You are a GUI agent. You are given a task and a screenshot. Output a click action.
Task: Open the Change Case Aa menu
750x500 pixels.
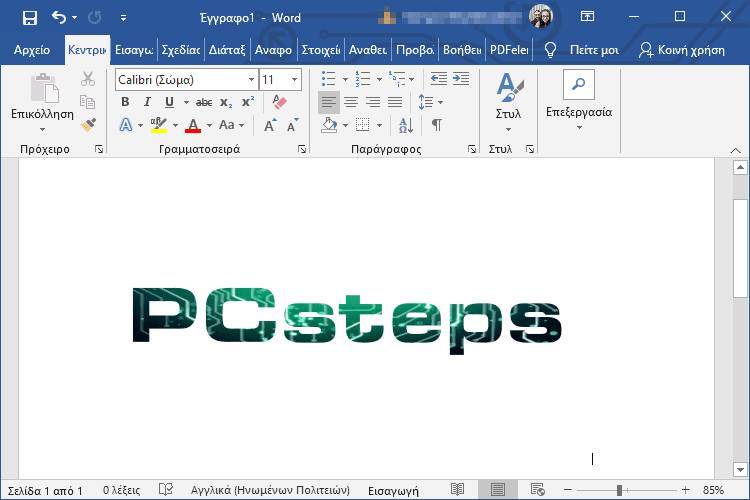tap(232, 125)
